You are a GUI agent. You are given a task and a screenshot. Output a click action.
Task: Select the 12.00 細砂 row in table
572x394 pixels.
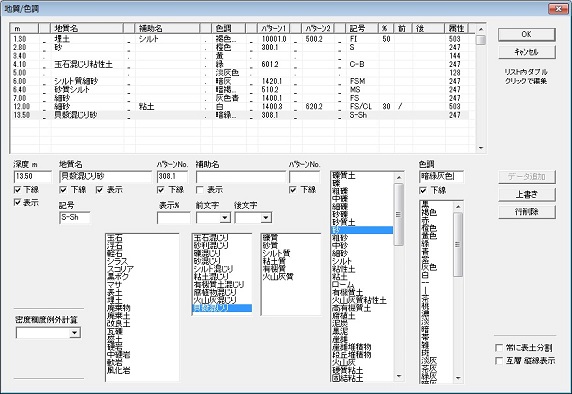pos(241,107)
